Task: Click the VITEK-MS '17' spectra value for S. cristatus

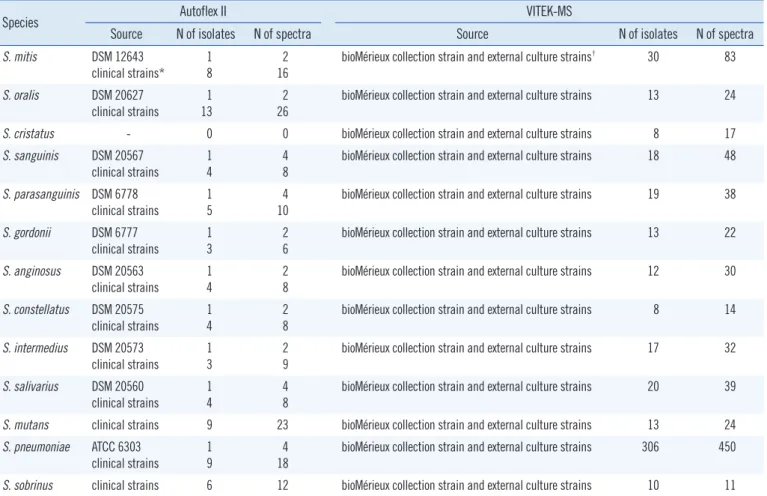Action: click(730, 134)
